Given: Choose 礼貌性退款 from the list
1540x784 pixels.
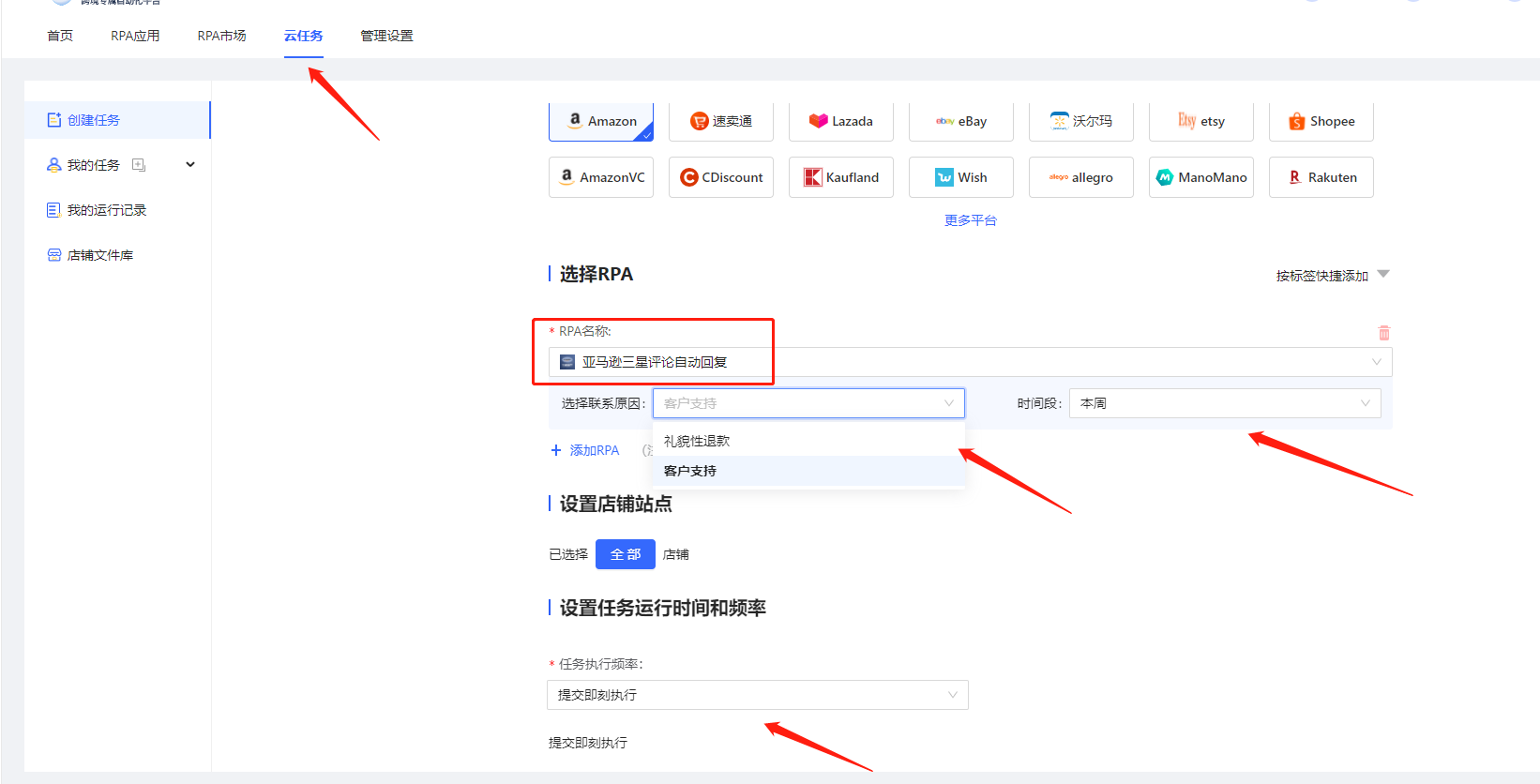Looking at the screenshot, I should click(x=808, y=441).
